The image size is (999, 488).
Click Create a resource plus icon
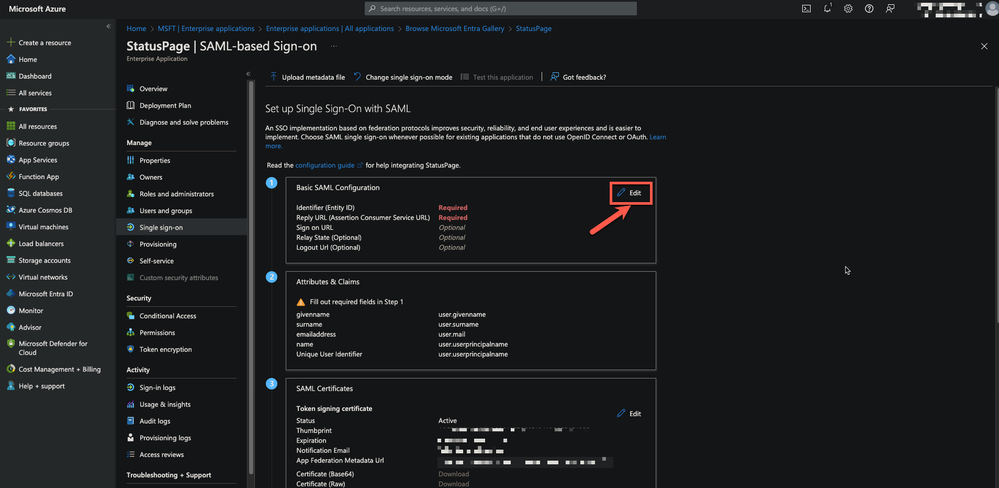point(10,43)
